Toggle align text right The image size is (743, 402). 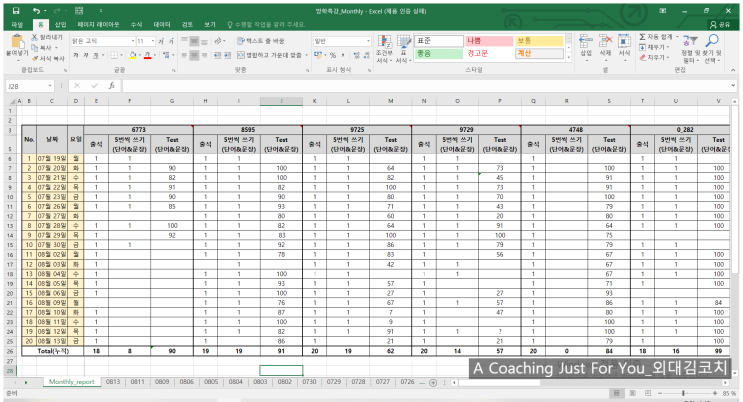click(204, 55)
